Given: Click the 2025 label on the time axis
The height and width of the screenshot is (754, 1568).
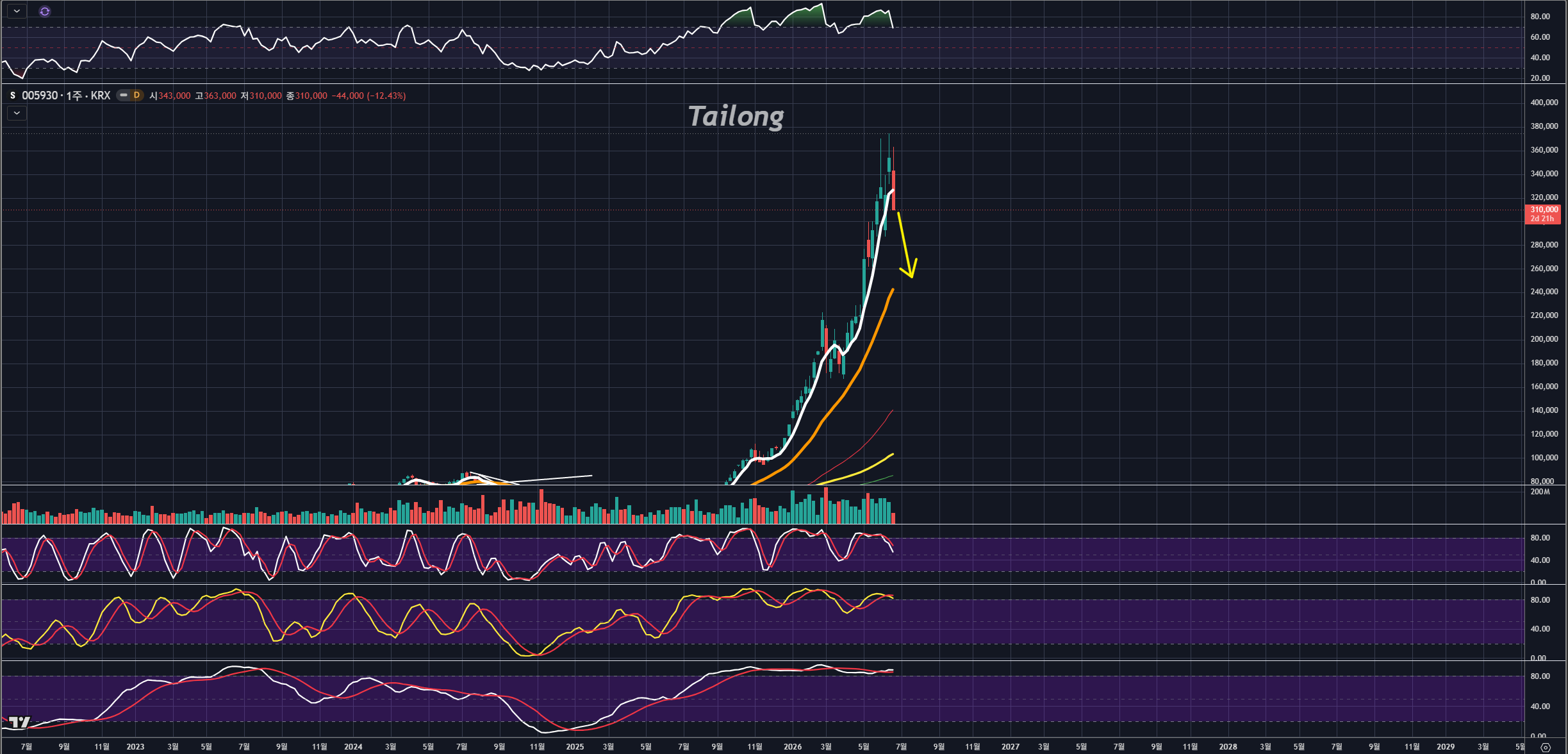Looking at the screenshot, I should (575, 747).
